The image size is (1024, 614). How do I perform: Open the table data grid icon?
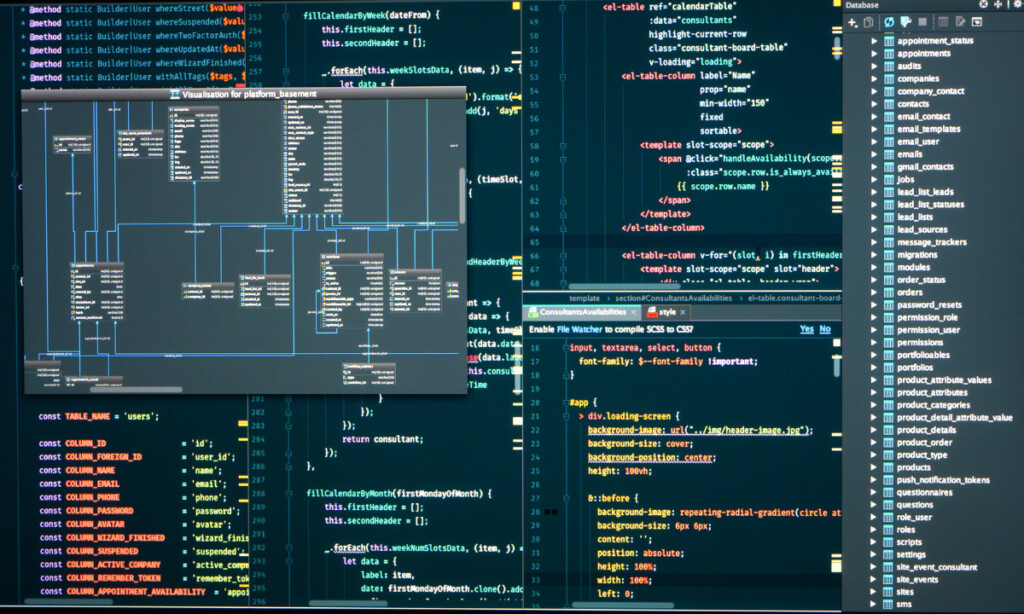(943, 21)
